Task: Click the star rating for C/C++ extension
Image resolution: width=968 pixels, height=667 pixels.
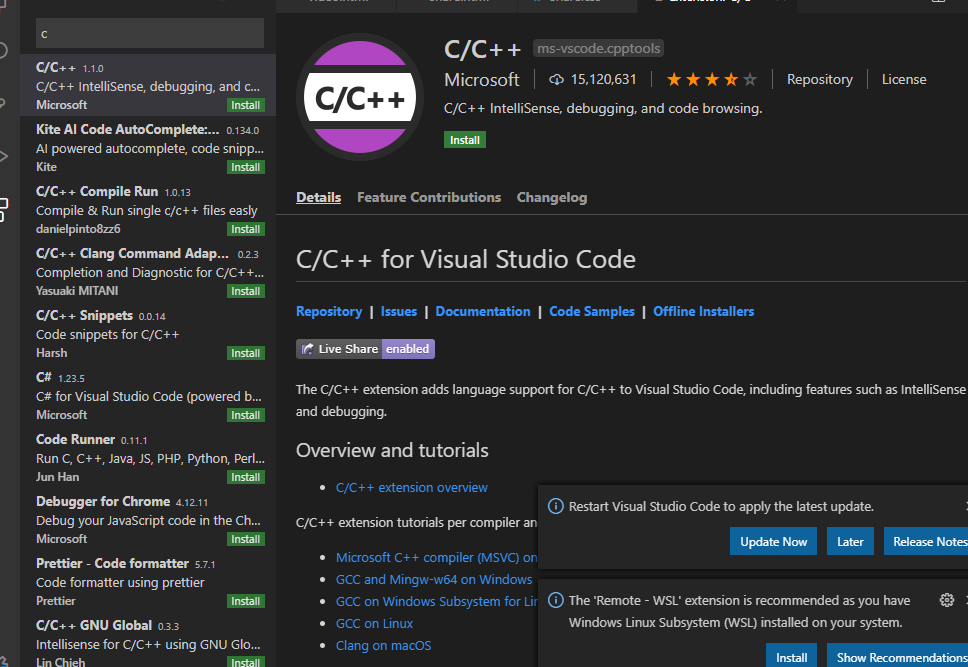Action: click(x=711, y=80)
